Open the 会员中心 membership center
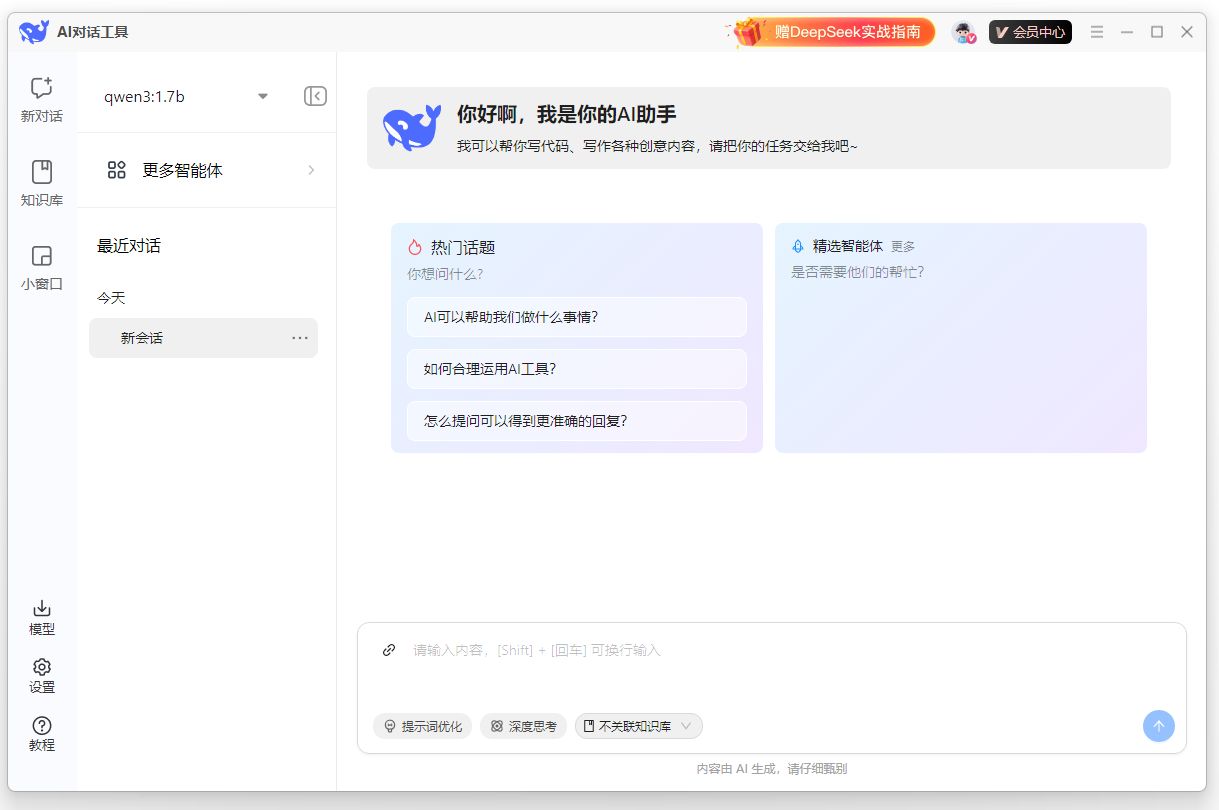 coord(1030,31)
